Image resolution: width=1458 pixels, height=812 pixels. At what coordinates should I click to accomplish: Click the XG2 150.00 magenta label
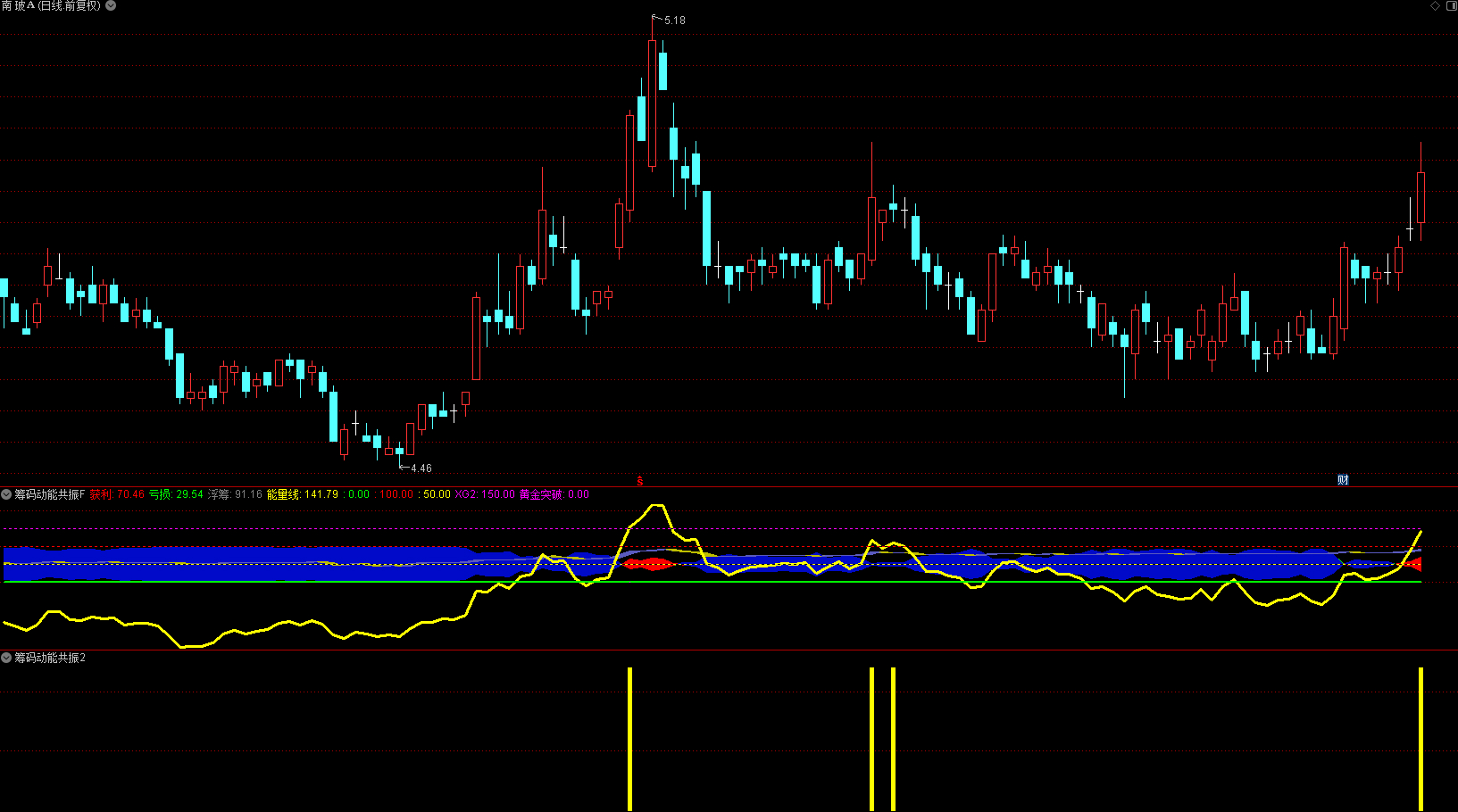pyautogui.click(x=485, y=494)
